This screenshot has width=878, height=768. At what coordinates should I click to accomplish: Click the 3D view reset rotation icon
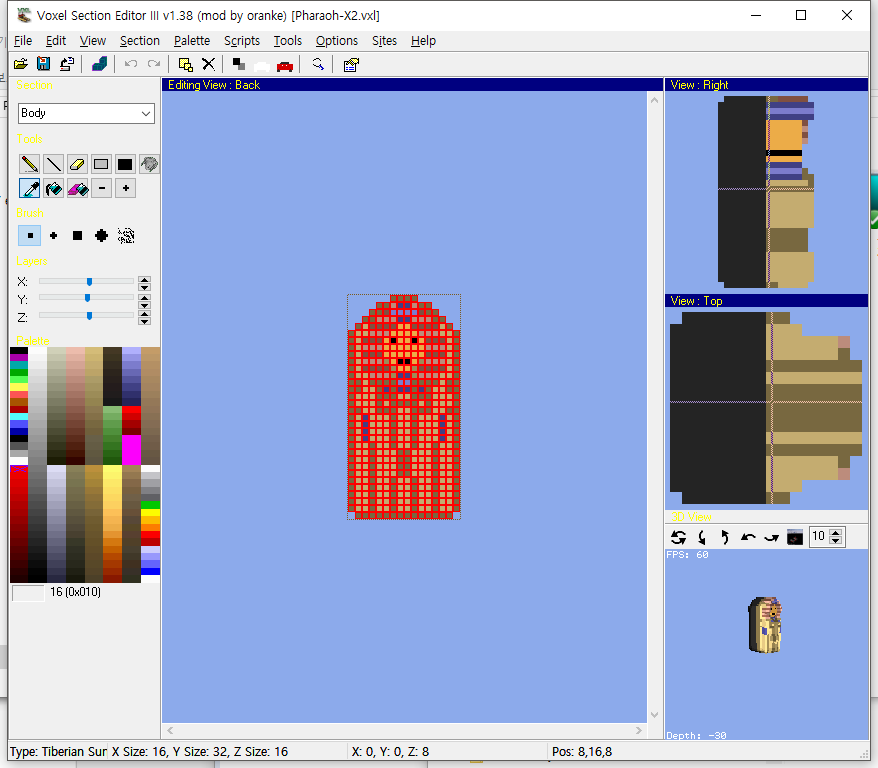(x=679, y=537)
